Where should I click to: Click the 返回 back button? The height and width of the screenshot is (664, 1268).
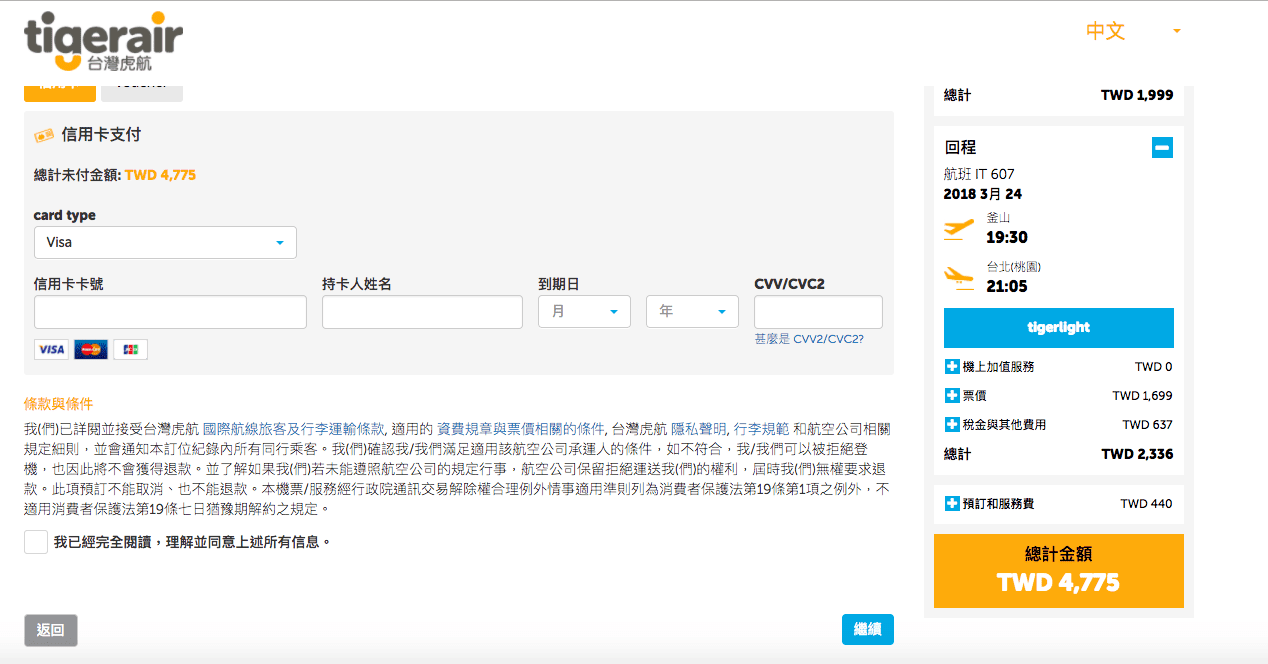(50, 630)
